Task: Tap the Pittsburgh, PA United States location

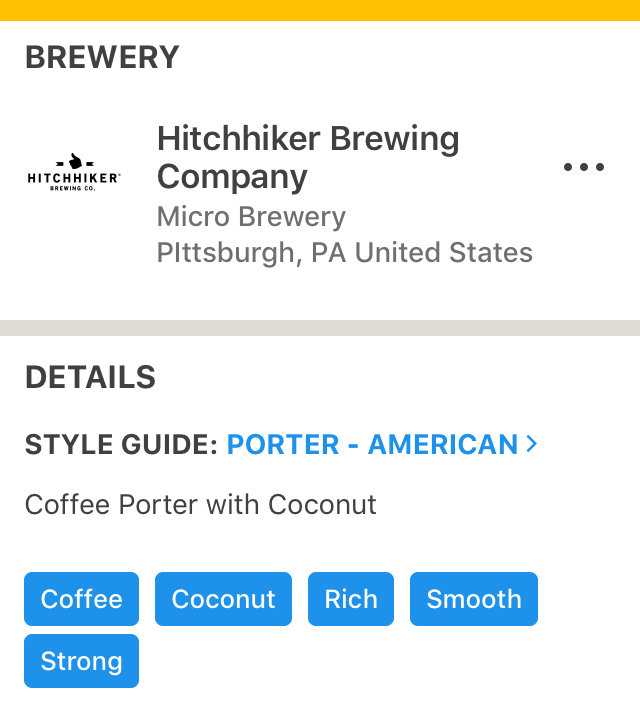Action: tap(345, 252)
